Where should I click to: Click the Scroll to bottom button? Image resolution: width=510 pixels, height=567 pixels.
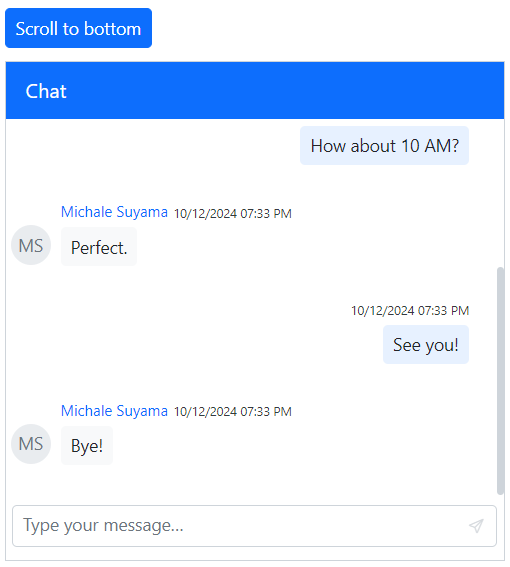[78, 28]
